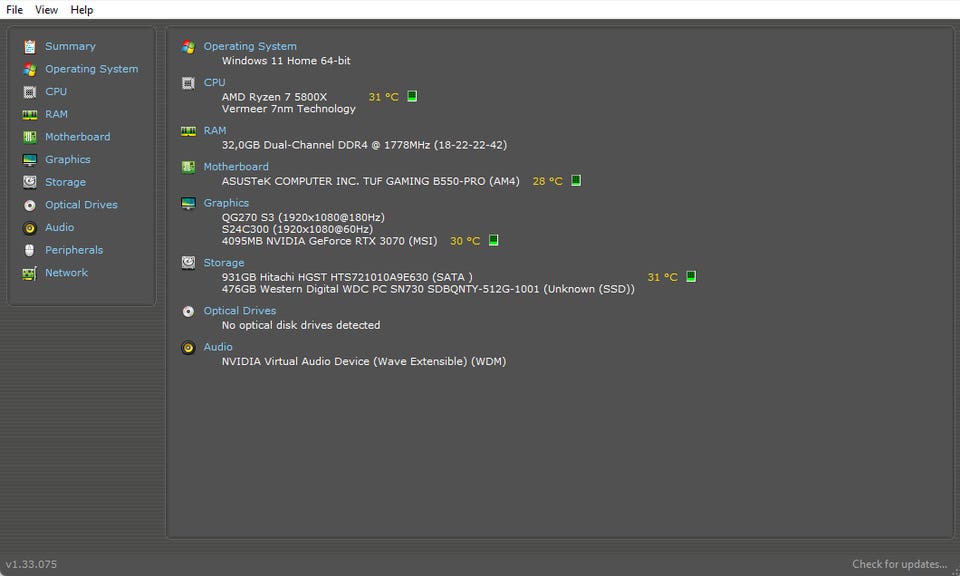Screen dimensions: 960x576
Task: Click the Optical Drives disc icon in summary panel
Action: pyautogui.click(x=188, y=312)
